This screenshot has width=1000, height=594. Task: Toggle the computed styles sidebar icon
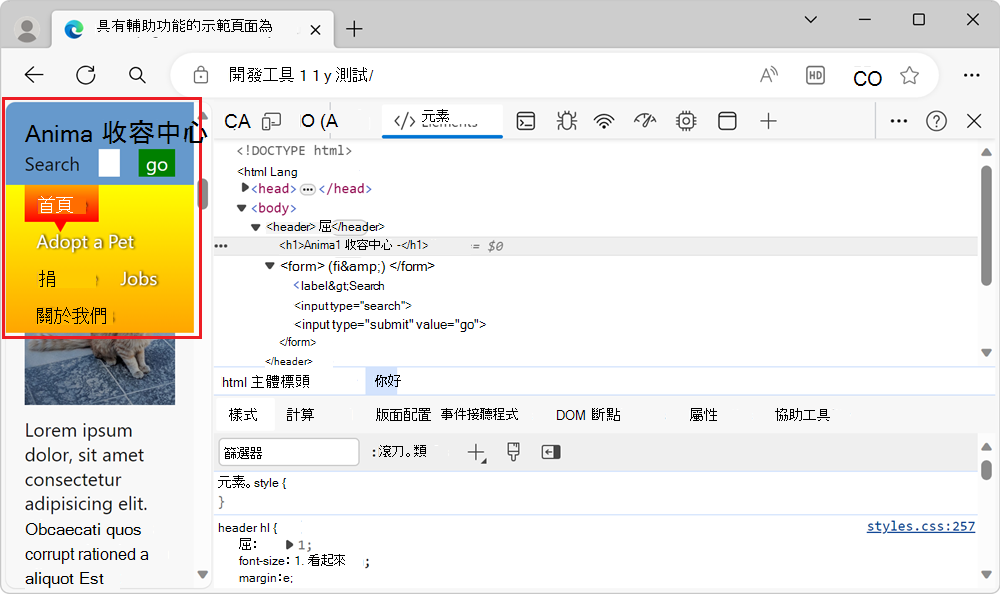click(x=551, y=452)
